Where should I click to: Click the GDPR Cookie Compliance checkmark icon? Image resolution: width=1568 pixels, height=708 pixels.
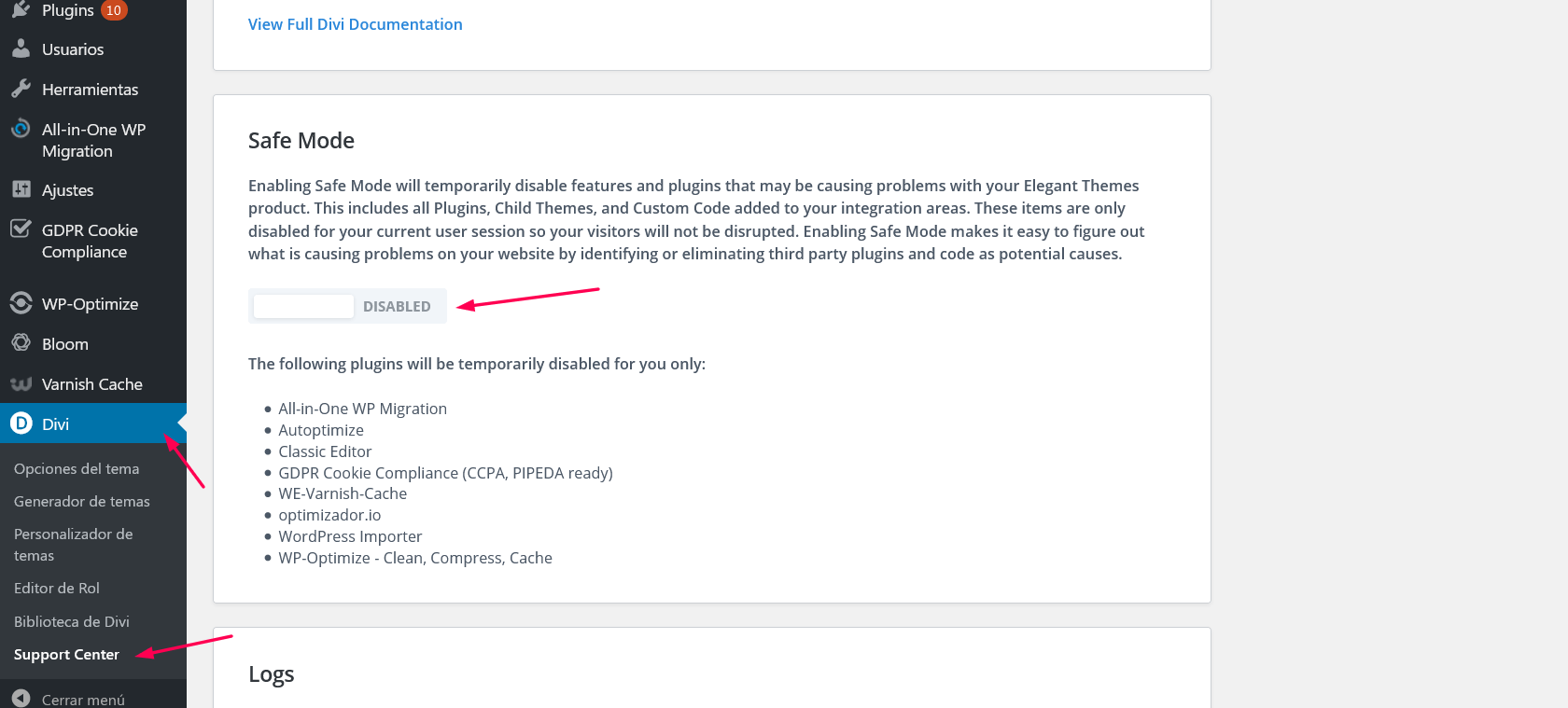(21, 229)
